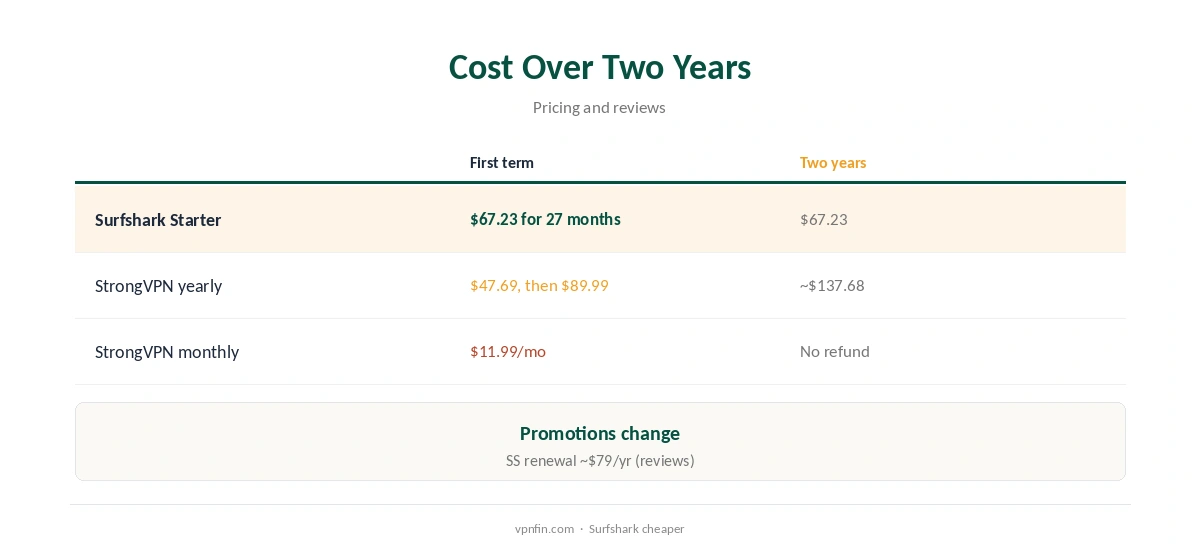Viewport: 1200px width, 548px height.
Task: Click the 'vpnfin.com' footer text
Action: coord(544,529)
